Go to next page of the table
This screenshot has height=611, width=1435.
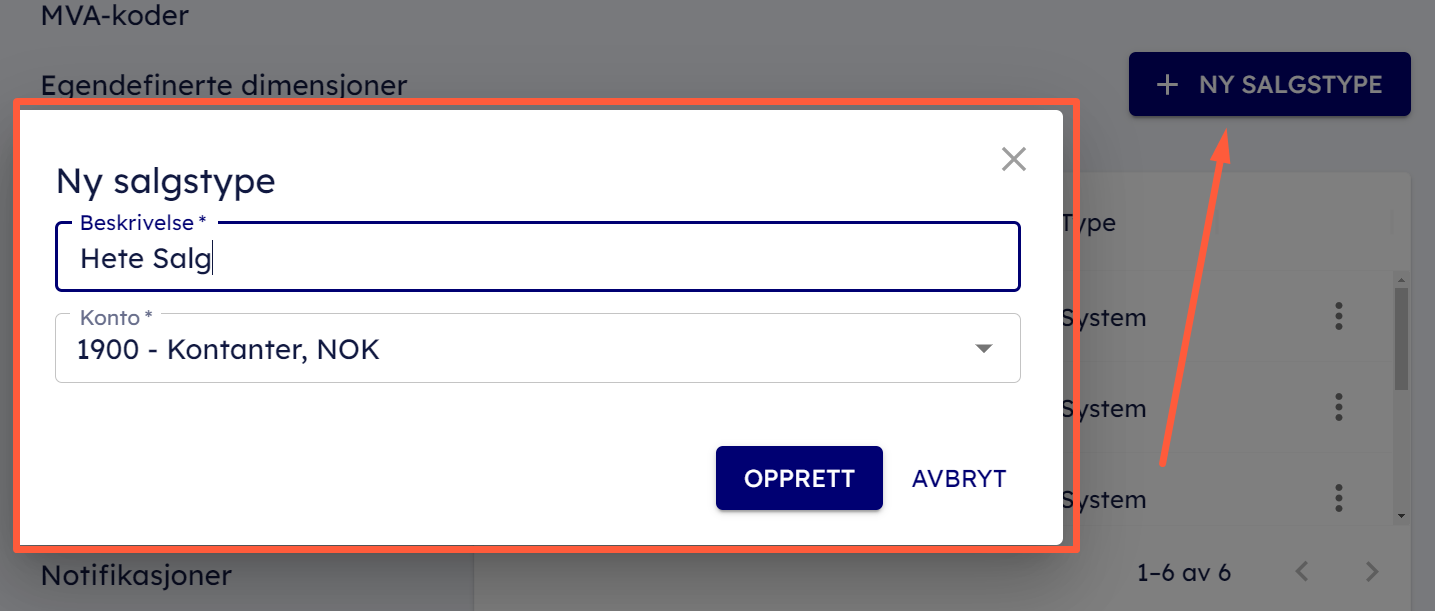click(1372, 572)
